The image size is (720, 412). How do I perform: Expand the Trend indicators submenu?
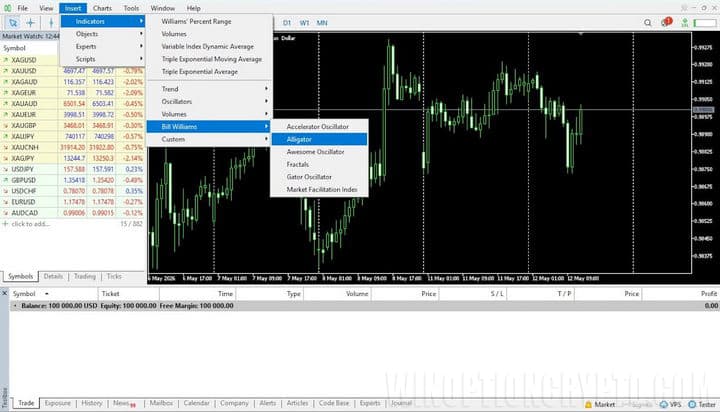(x=209, y=89)
